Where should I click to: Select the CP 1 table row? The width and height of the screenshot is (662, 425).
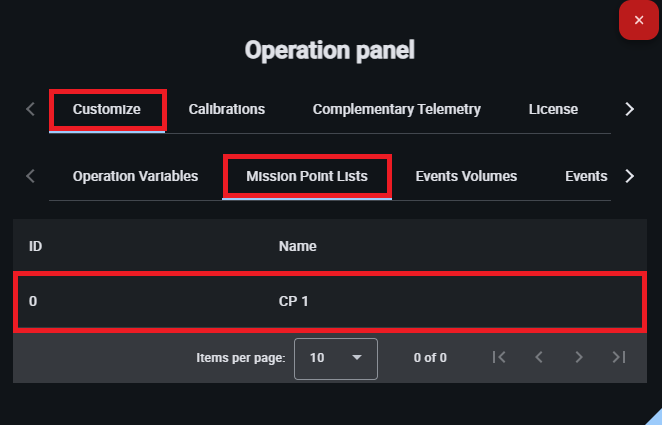[329, 300]
